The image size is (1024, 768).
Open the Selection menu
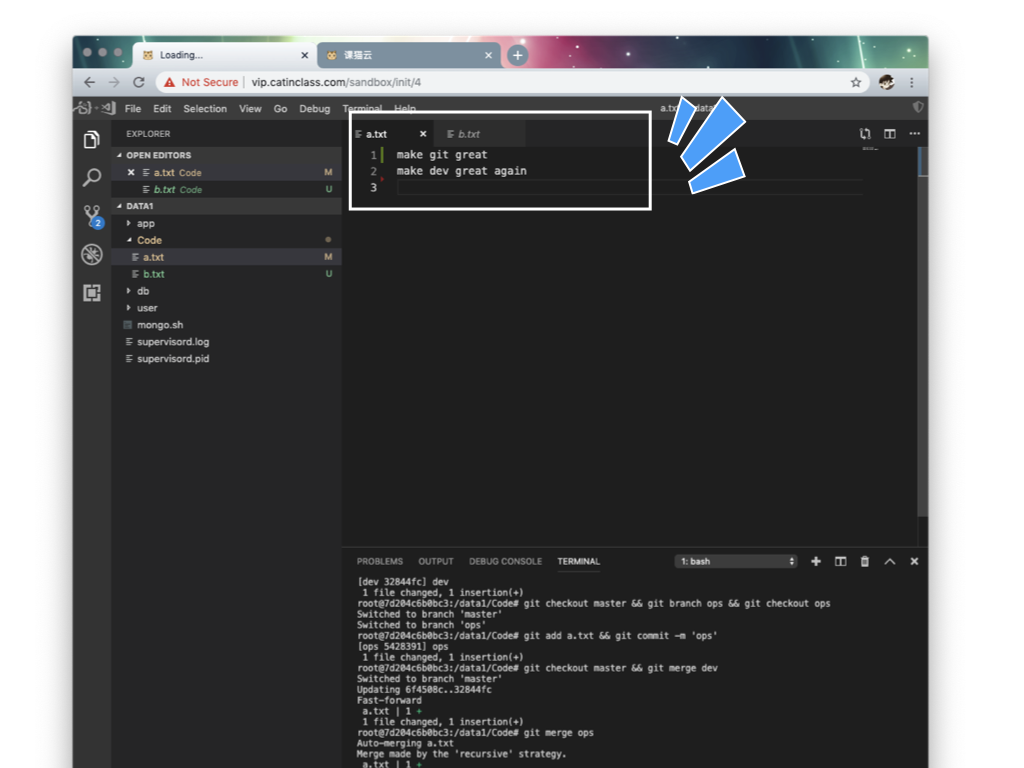coord(205,108)
